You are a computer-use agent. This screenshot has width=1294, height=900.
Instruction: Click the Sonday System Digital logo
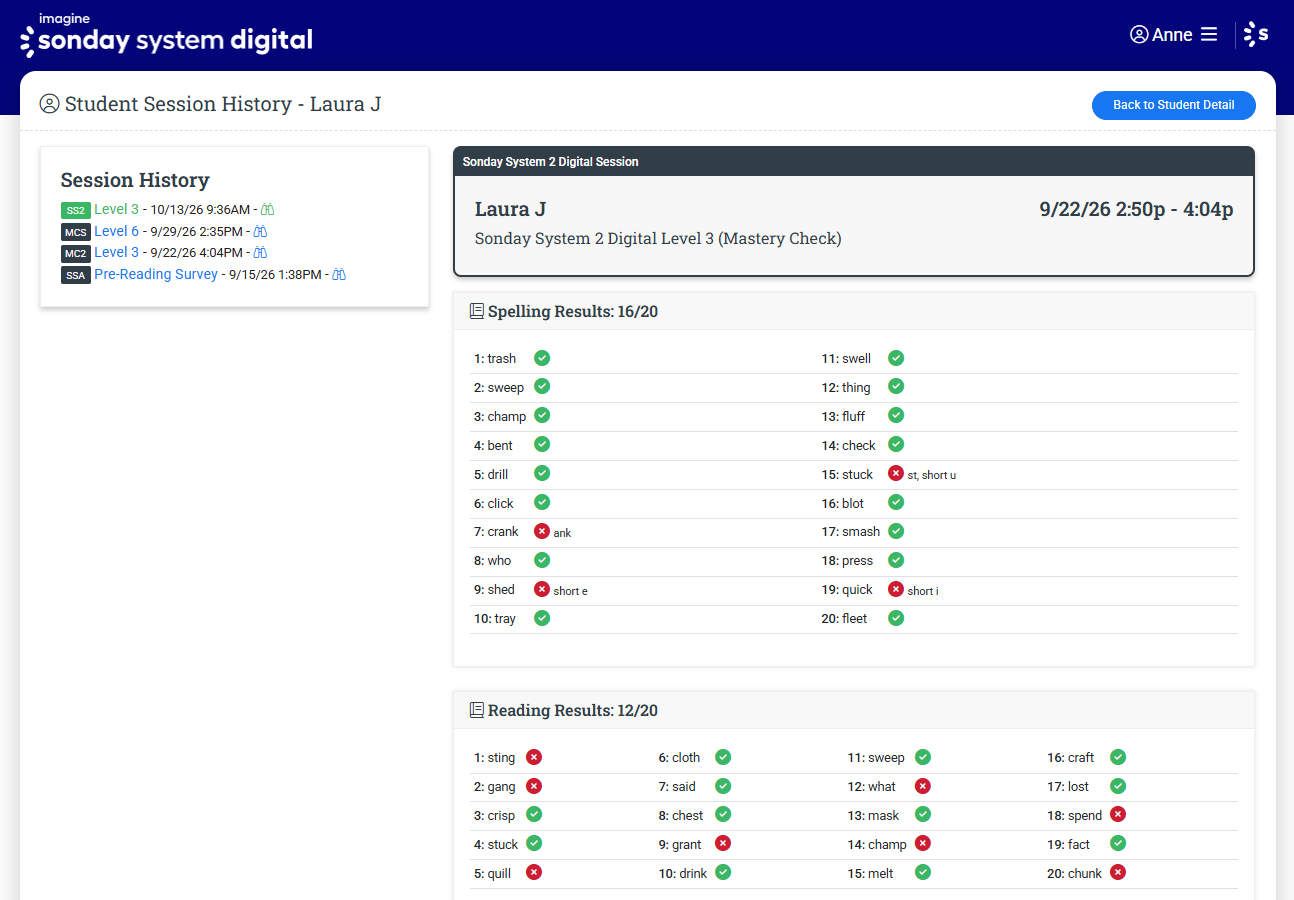coord(166,36)
